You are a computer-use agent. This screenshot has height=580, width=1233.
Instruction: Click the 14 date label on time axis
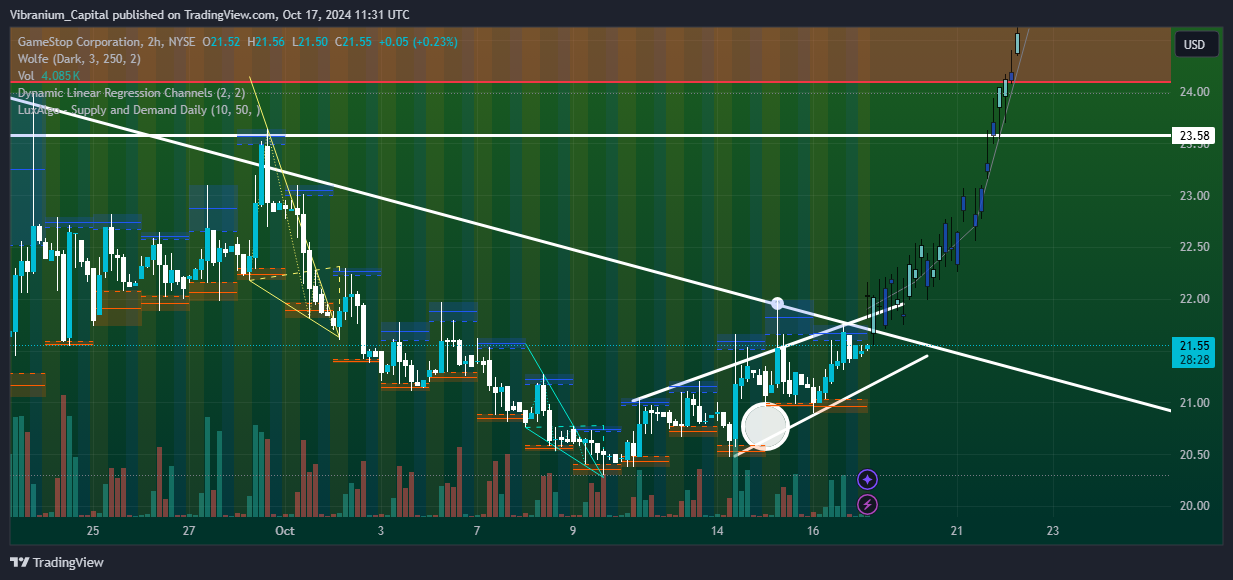click(717, 530)
